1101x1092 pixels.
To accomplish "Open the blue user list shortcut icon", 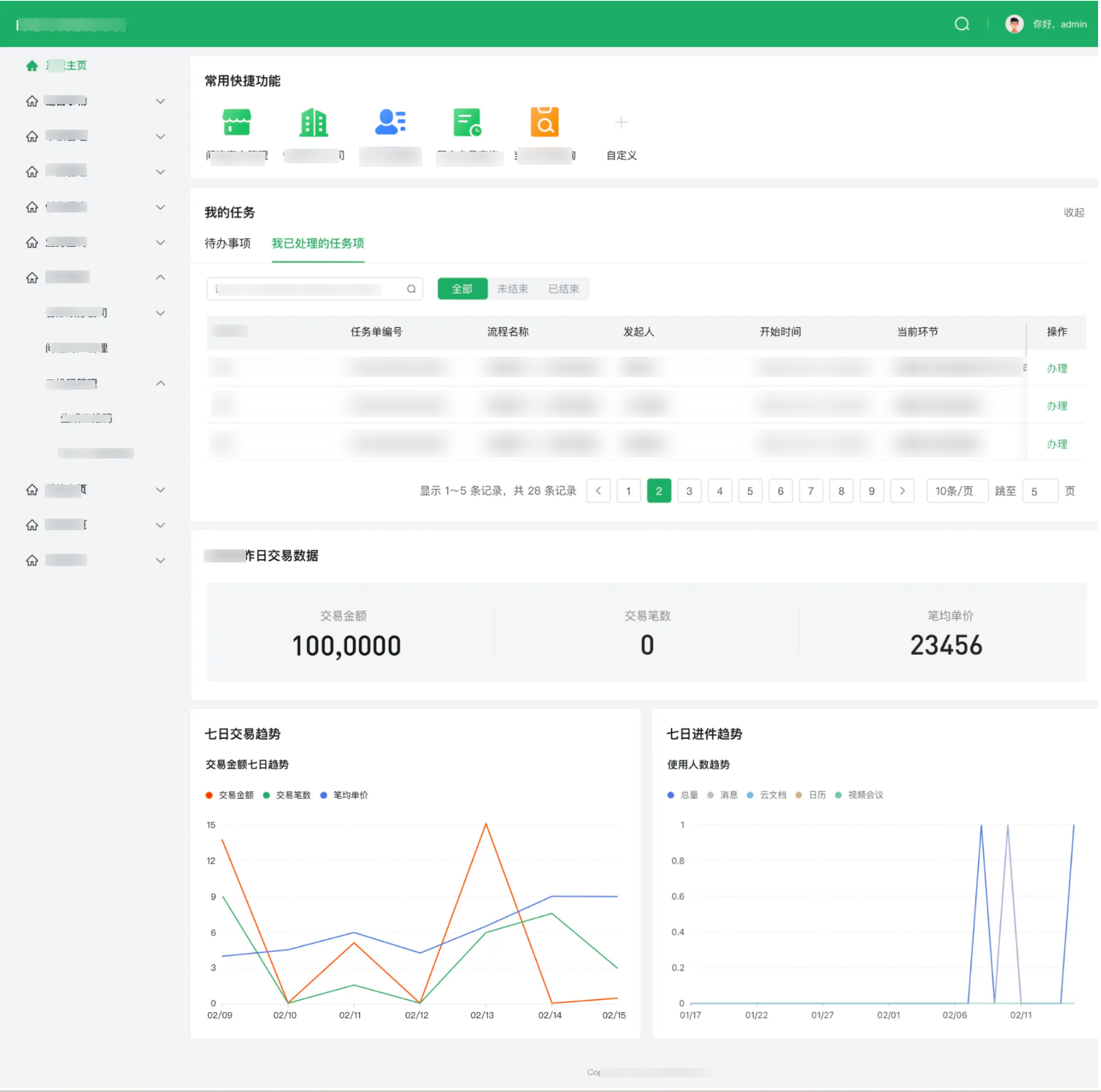I will tap(390, 122).
